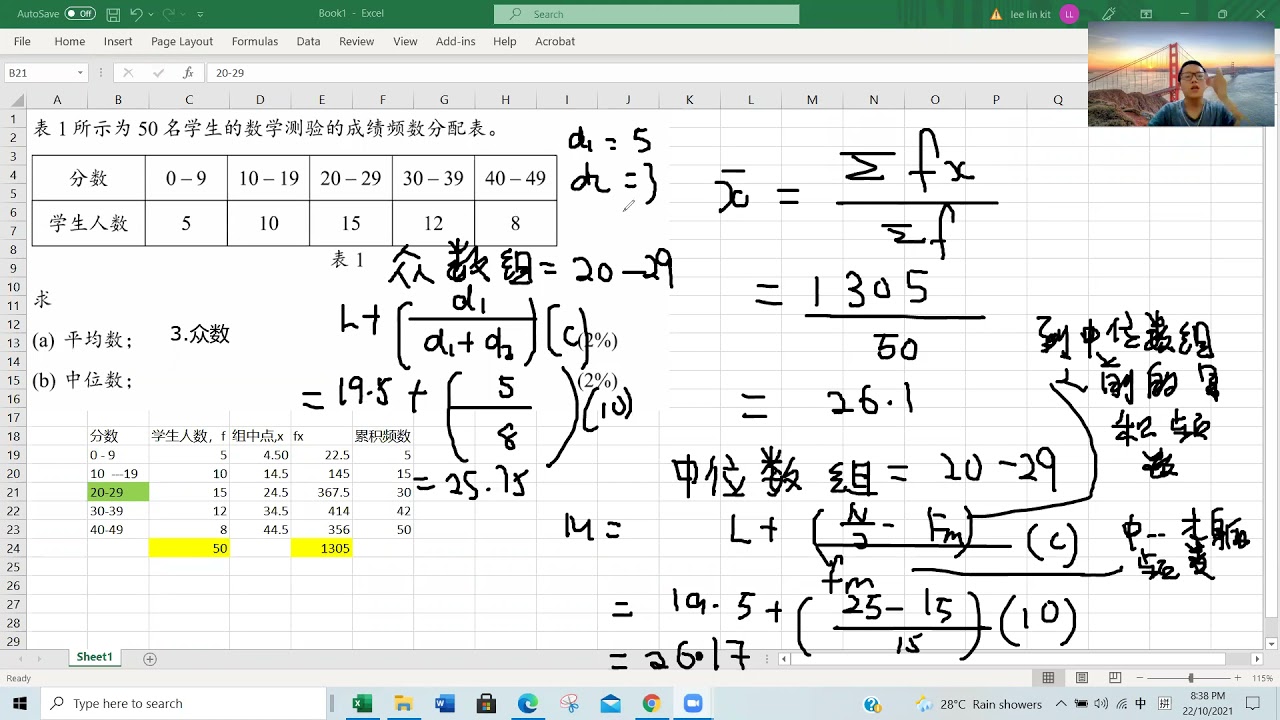This screenshot has width=1280, height=720.
Task: Open the Acrobat tab
Action: tap(555, 41)
